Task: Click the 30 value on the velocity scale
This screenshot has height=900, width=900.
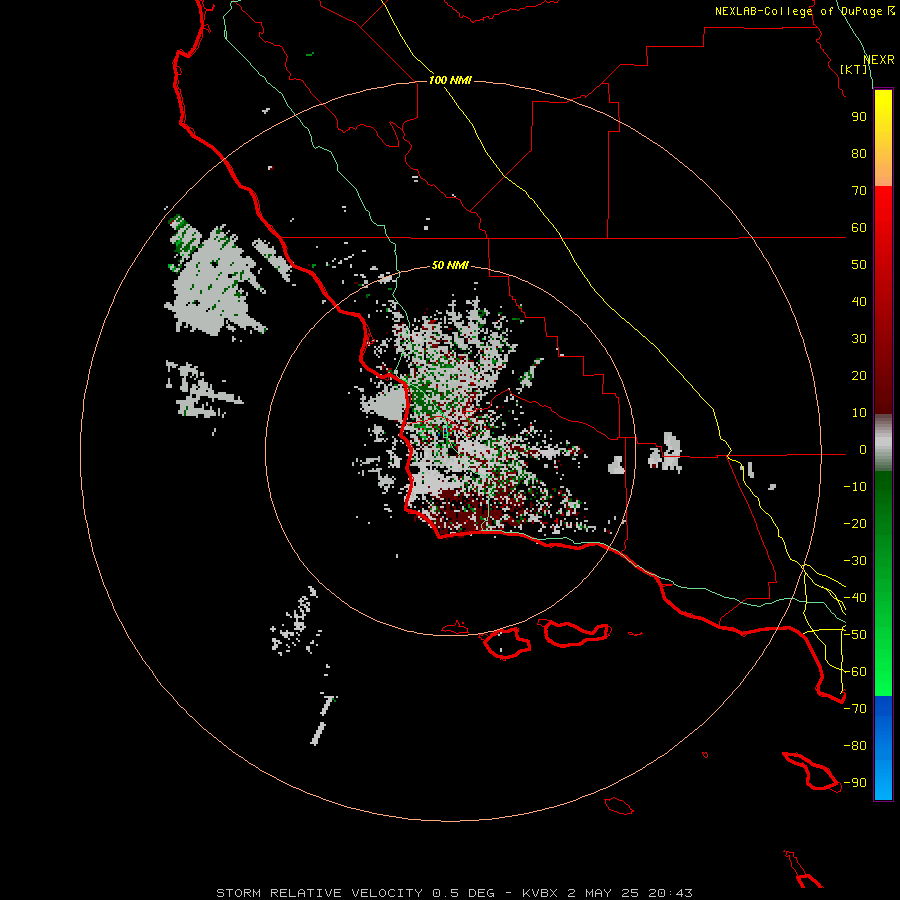Action: click(859, 339)
